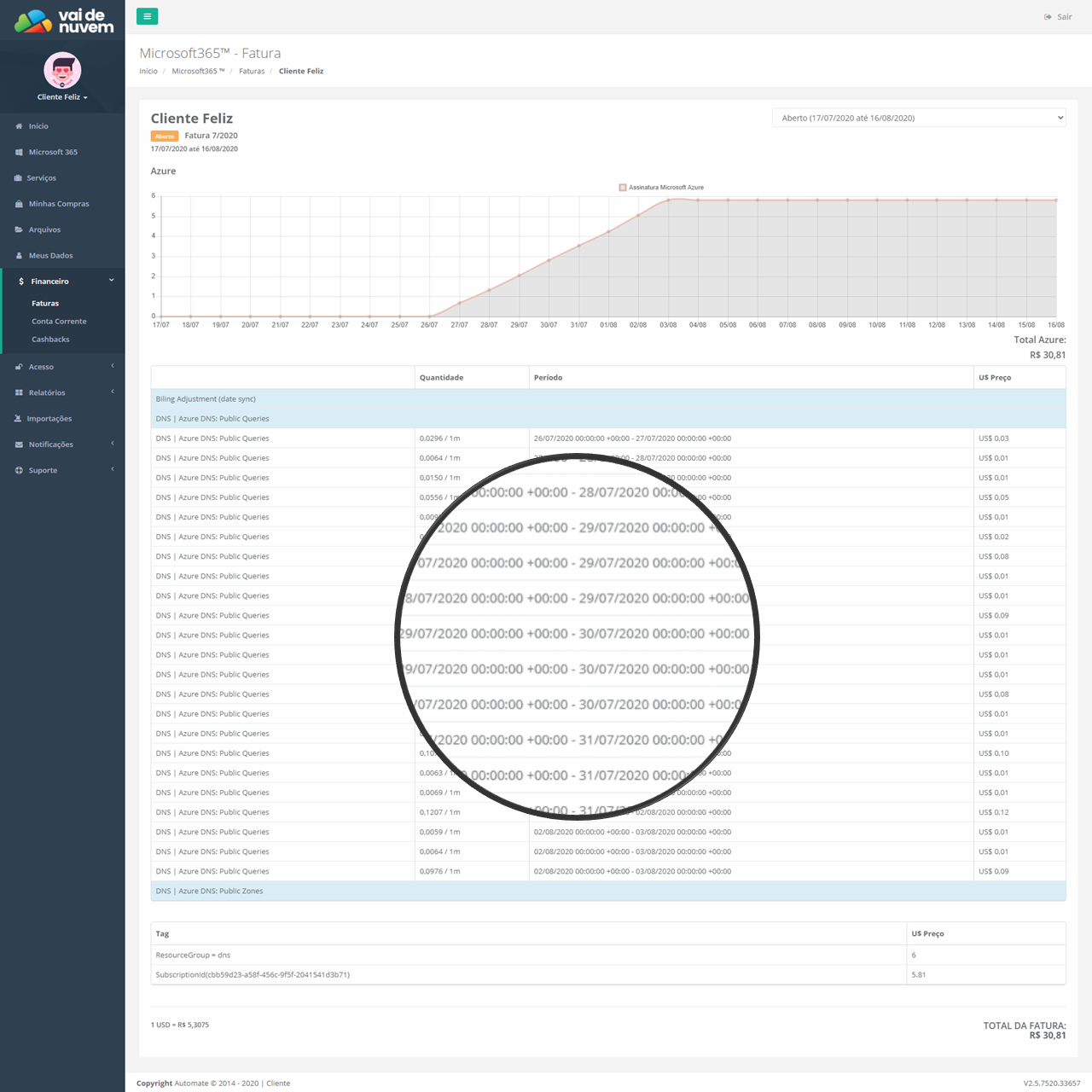
Task: Open the Cliente Feliz avatar picture
Action: pyautogui.click(x=62, y=70)
